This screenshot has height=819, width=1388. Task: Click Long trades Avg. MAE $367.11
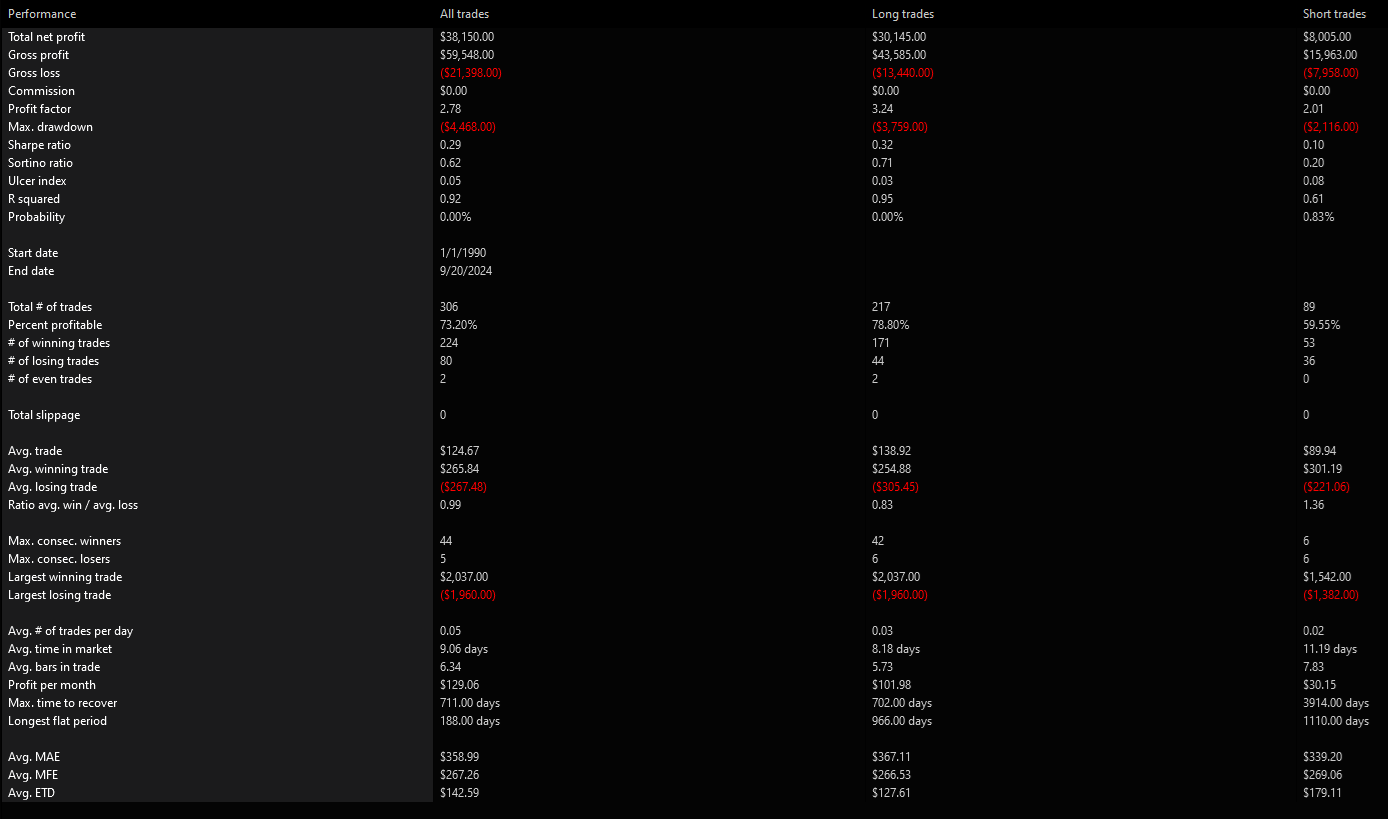891,757
